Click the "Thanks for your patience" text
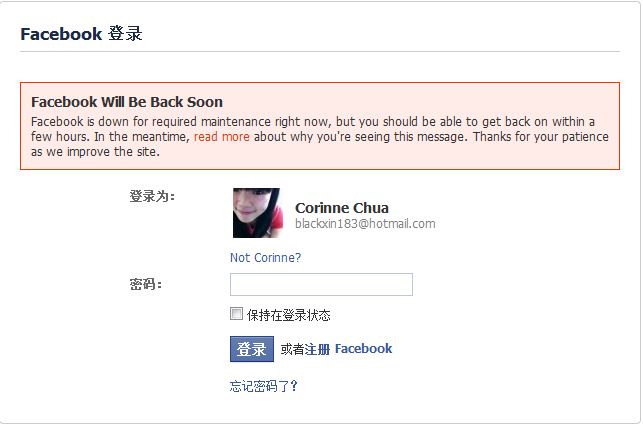 pos(541,137)
